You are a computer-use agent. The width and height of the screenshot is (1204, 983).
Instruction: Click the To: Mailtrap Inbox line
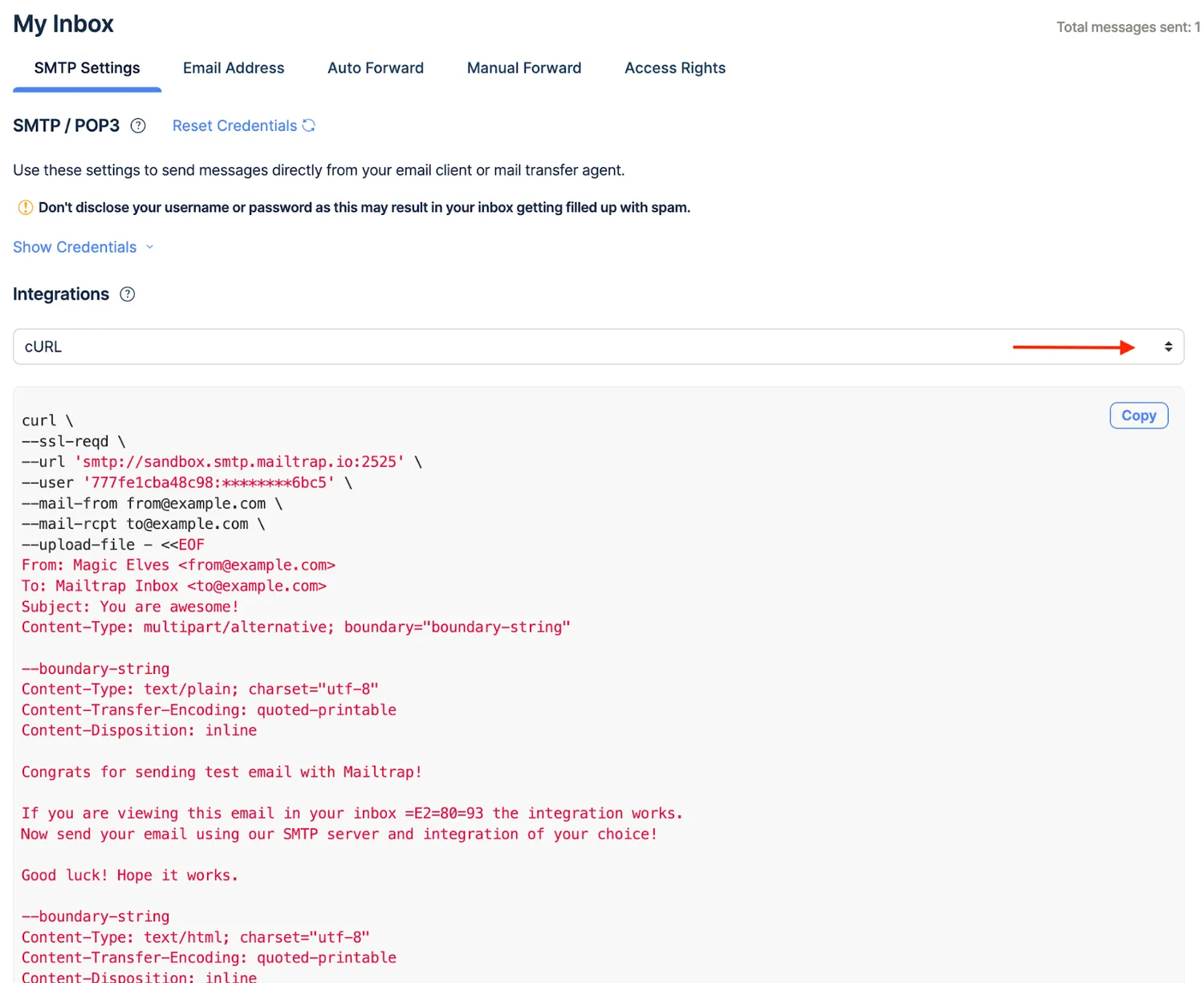point(174,587)
